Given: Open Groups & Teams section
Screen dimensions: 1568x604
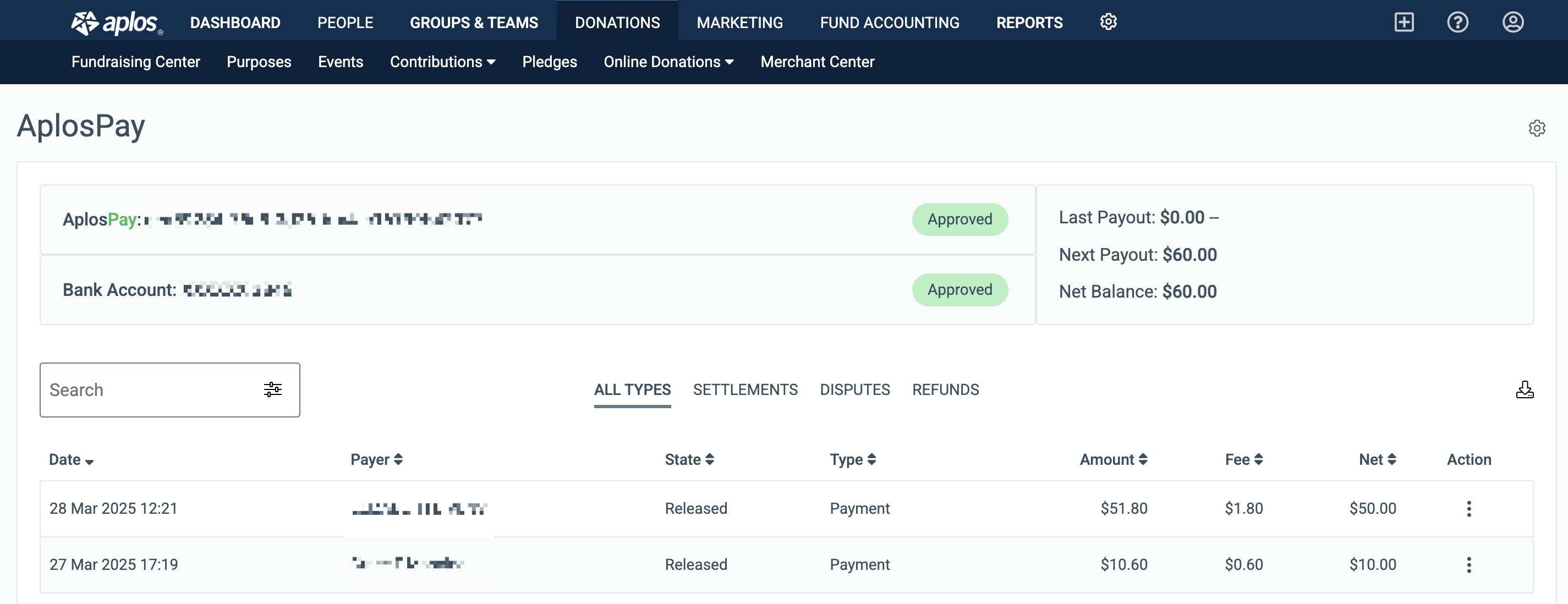Looking at the screenshot, I should coord(474,23).
